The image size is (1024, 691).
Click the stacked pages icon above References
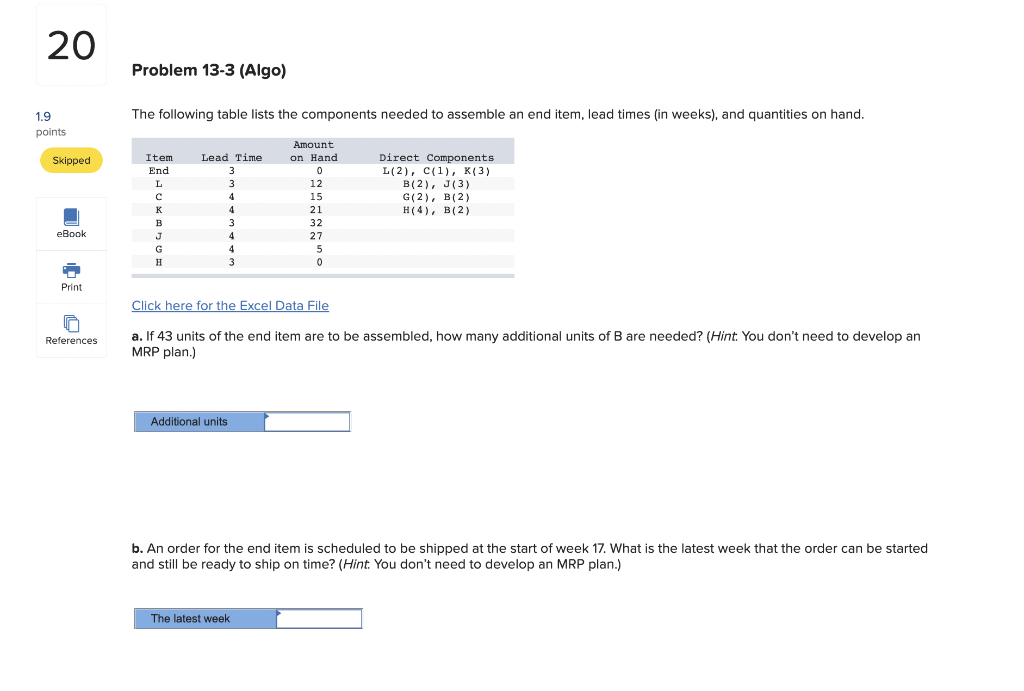(x=70, y=324)
